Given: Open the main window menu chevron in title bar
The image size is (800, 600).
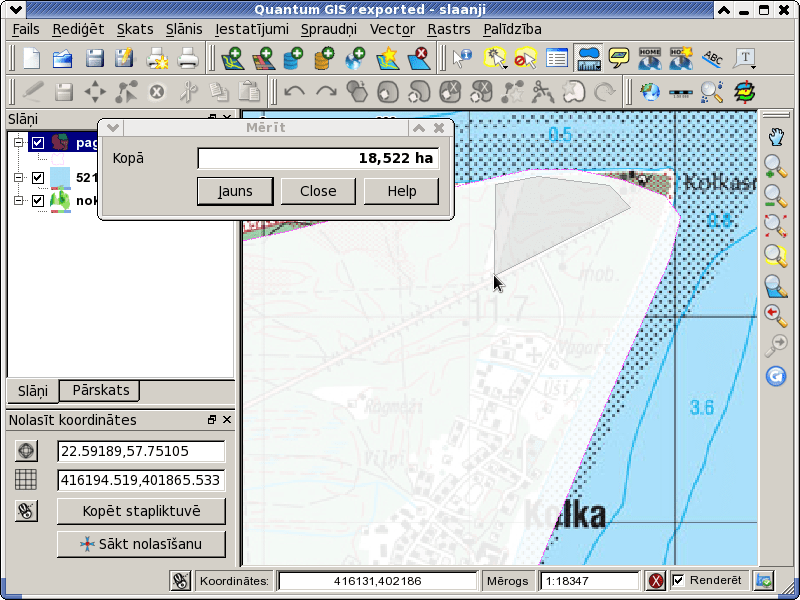Looking at the screenshot, I should coord(15,10).
